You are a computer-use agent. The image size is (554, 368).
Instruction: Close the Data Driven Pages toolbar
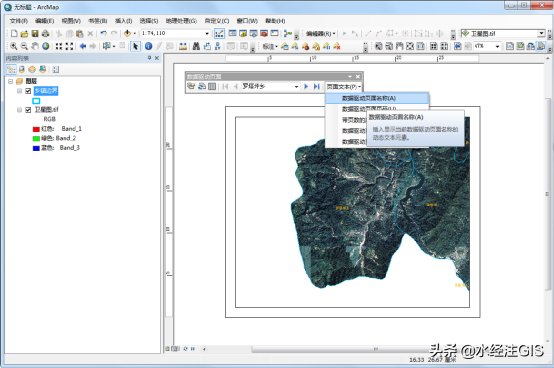coord(358,77)
